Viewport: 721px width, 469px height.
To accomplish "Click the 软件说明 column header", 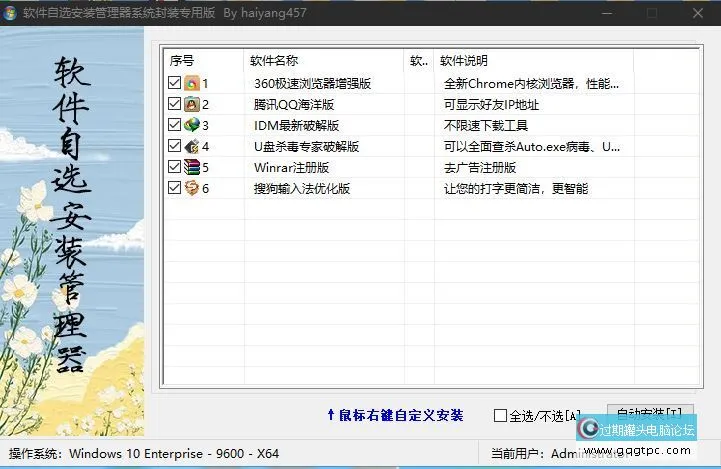I will coord(533,61).
